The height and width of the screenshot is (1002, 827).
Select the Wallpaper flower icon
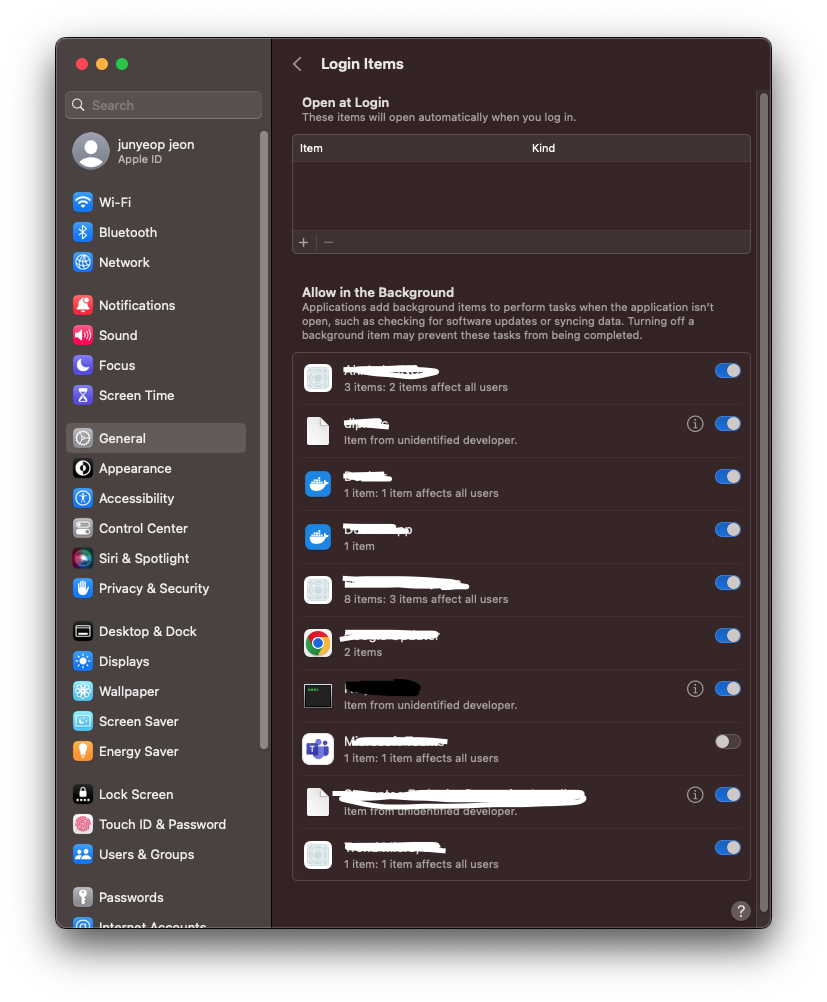[x=83, y=691]
